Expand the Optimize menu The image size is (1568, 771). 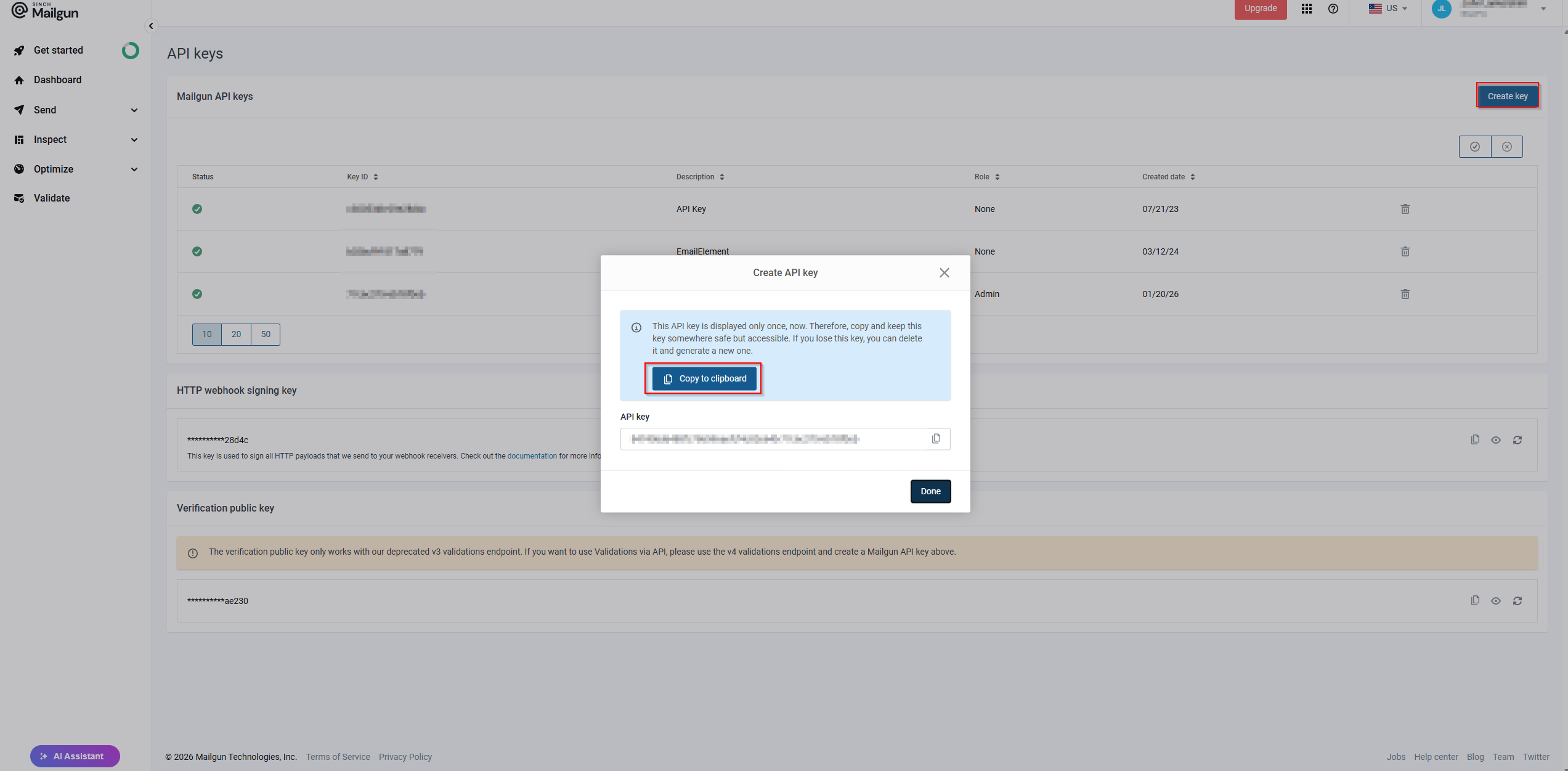pos(76,169)
